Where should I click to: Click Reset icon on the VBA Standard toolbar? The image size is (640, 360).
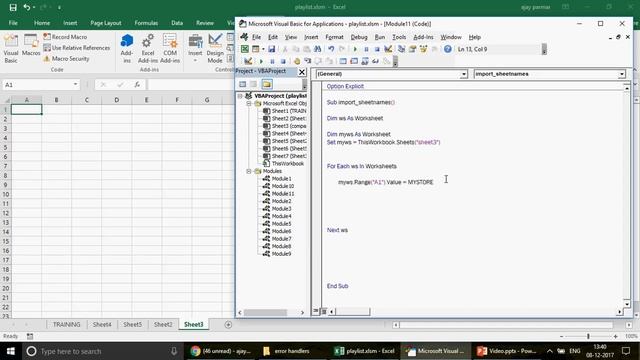click(x=377, y=49)
